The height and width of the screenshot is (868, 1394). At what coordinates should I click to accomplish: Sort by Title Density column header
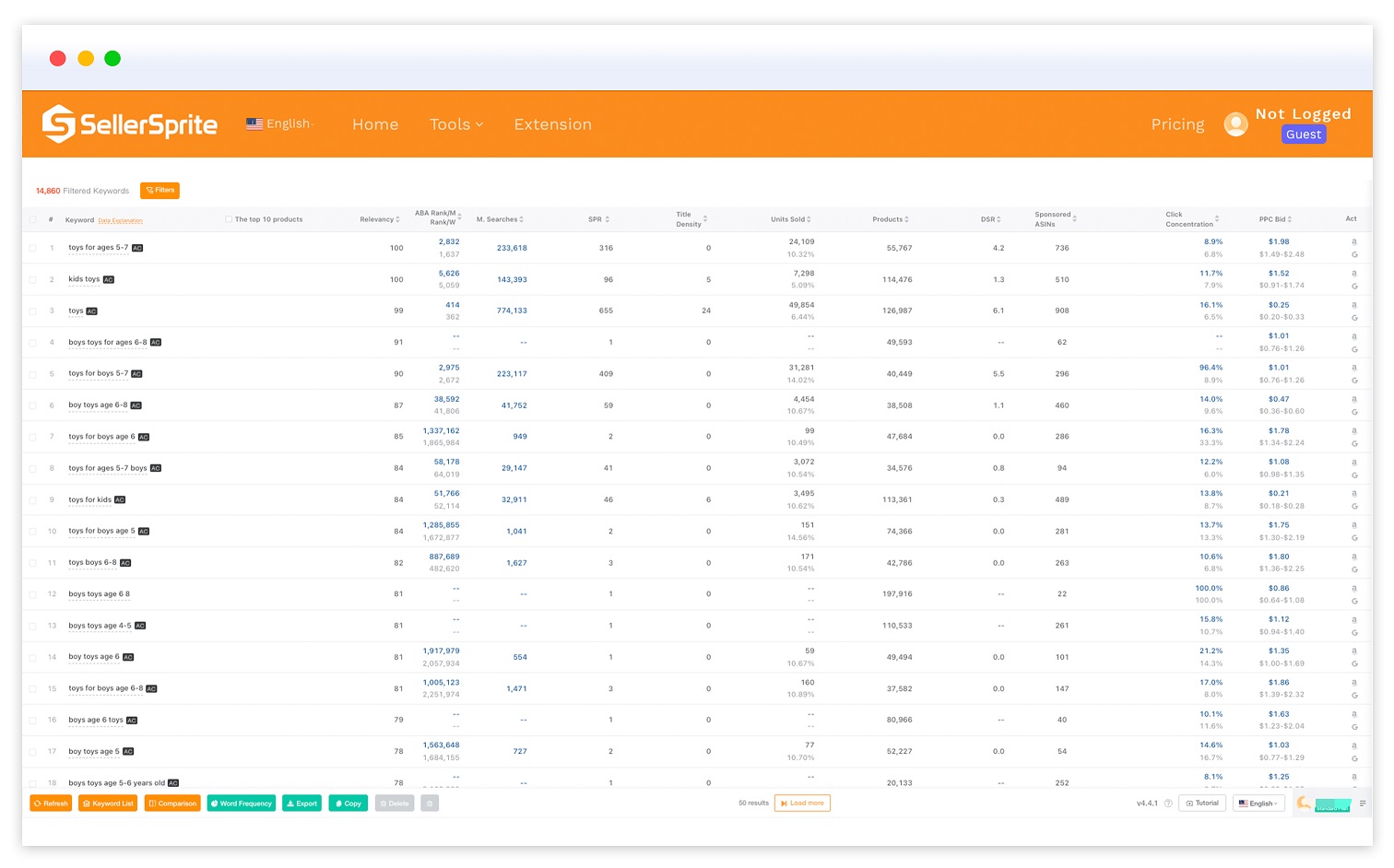click(x=691, y=219)
